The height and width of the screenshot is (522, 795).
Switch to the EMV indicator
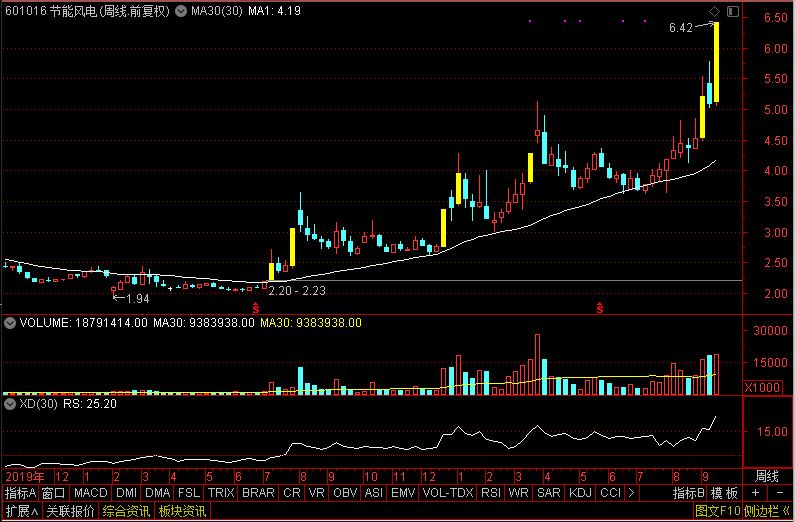[404, 493]
